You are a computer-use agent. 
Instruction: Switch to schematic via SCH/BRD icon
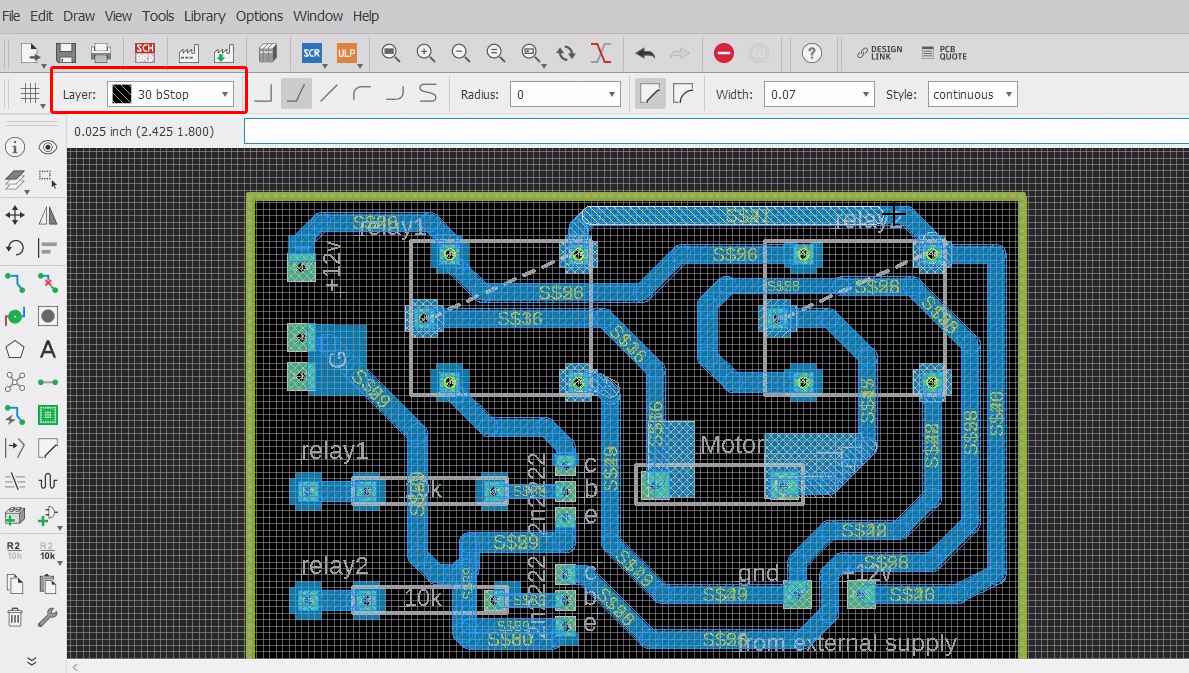pos(145,53)
